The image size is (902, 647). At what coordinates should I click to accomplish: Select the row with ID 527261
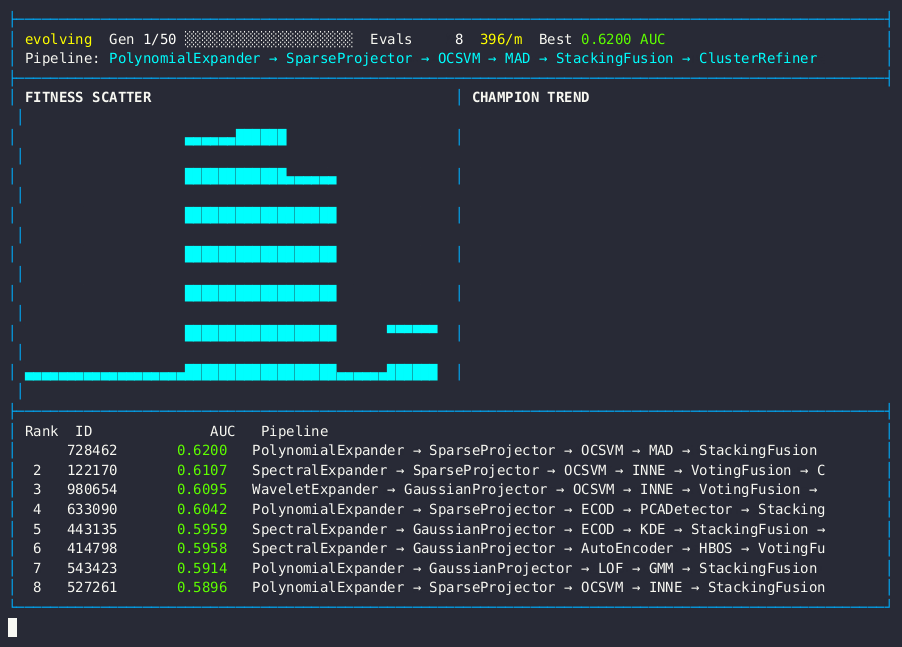pyautogui.click(x=450, y=587)
